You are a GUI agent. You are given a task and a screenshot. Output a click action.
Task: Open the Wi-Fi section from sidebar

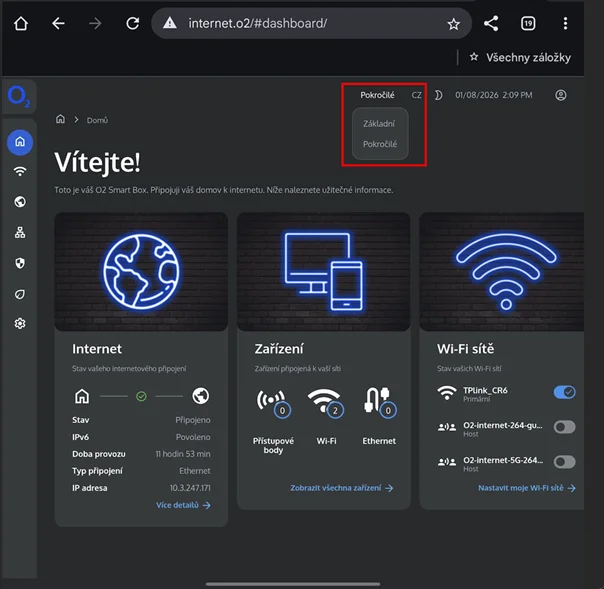coord(20,171)
